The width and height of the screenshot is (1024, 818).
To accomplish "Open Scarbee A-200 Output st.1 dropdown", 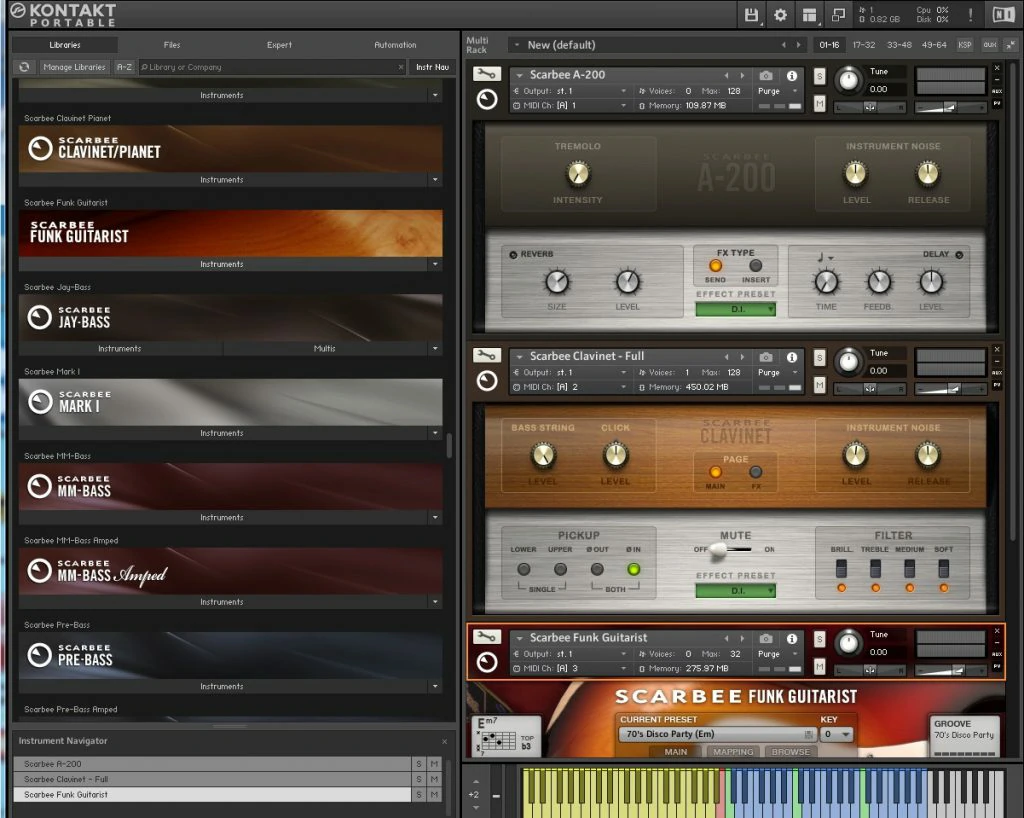I will point(569,91).
